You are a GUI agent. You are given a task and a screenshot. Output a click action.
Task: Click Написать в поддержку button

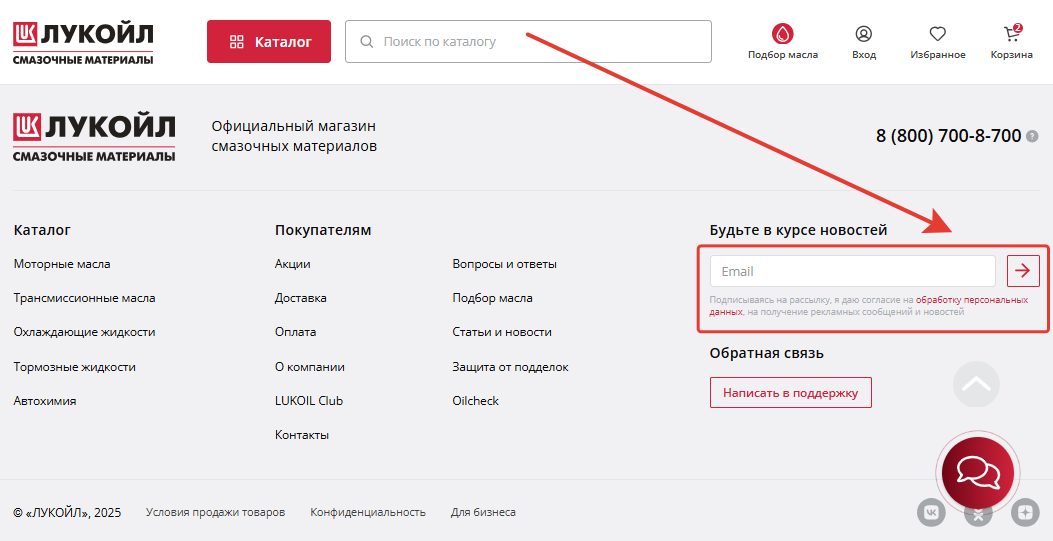[x=790, y=393]
